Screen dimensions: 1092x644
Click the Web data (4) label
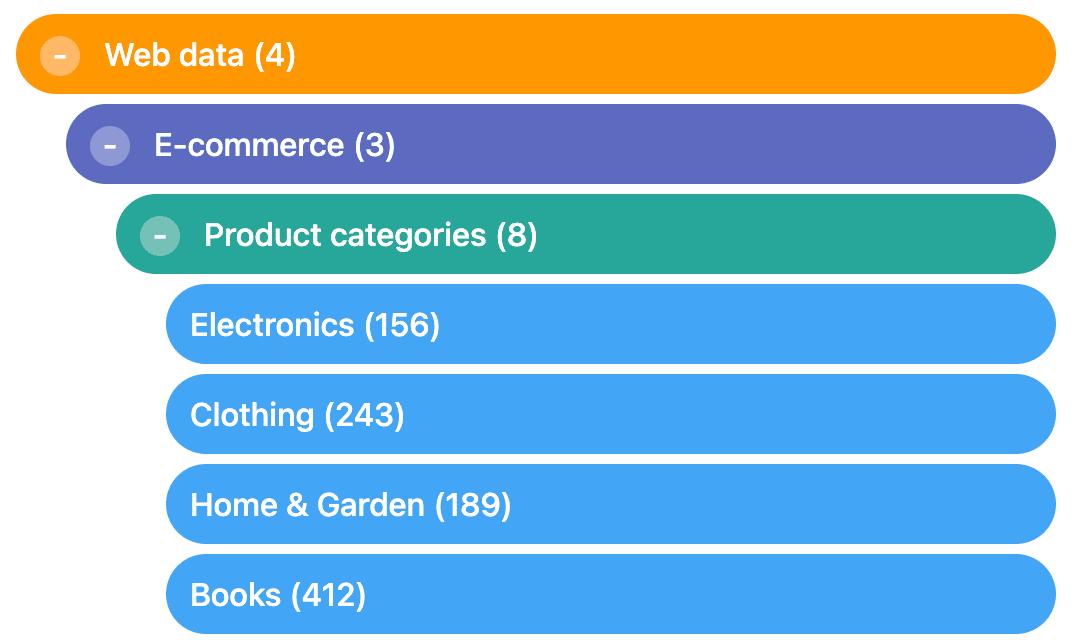200,55
